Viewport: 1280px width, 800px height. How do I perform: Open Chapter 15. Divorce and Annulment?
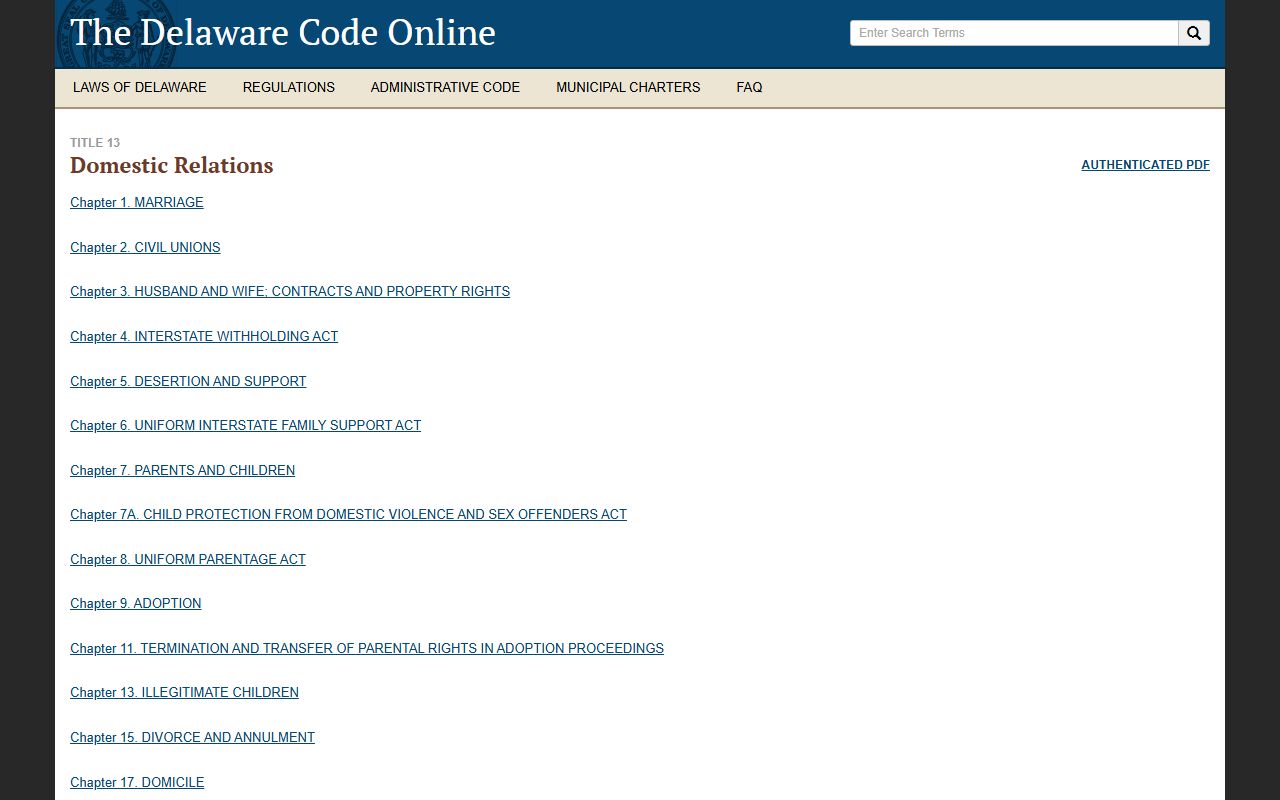(x=192, y=737)
